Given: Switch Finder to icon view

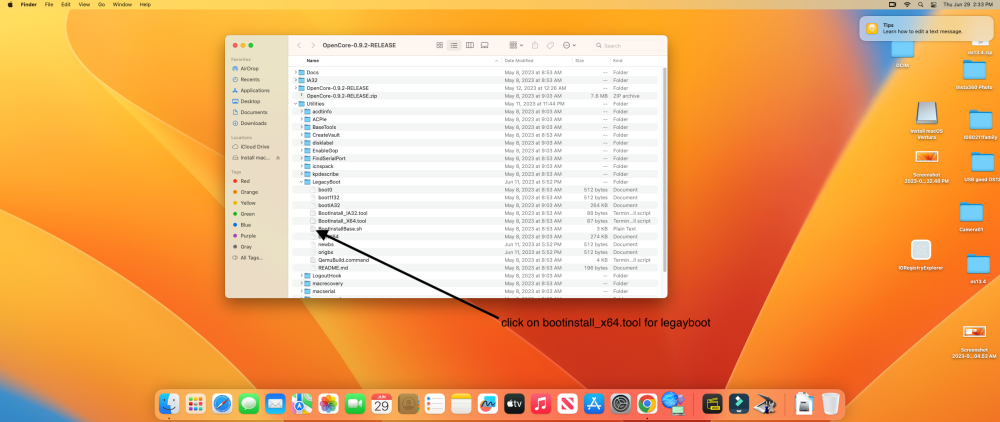Looking at the screenshot, I should tap(439, 45).
